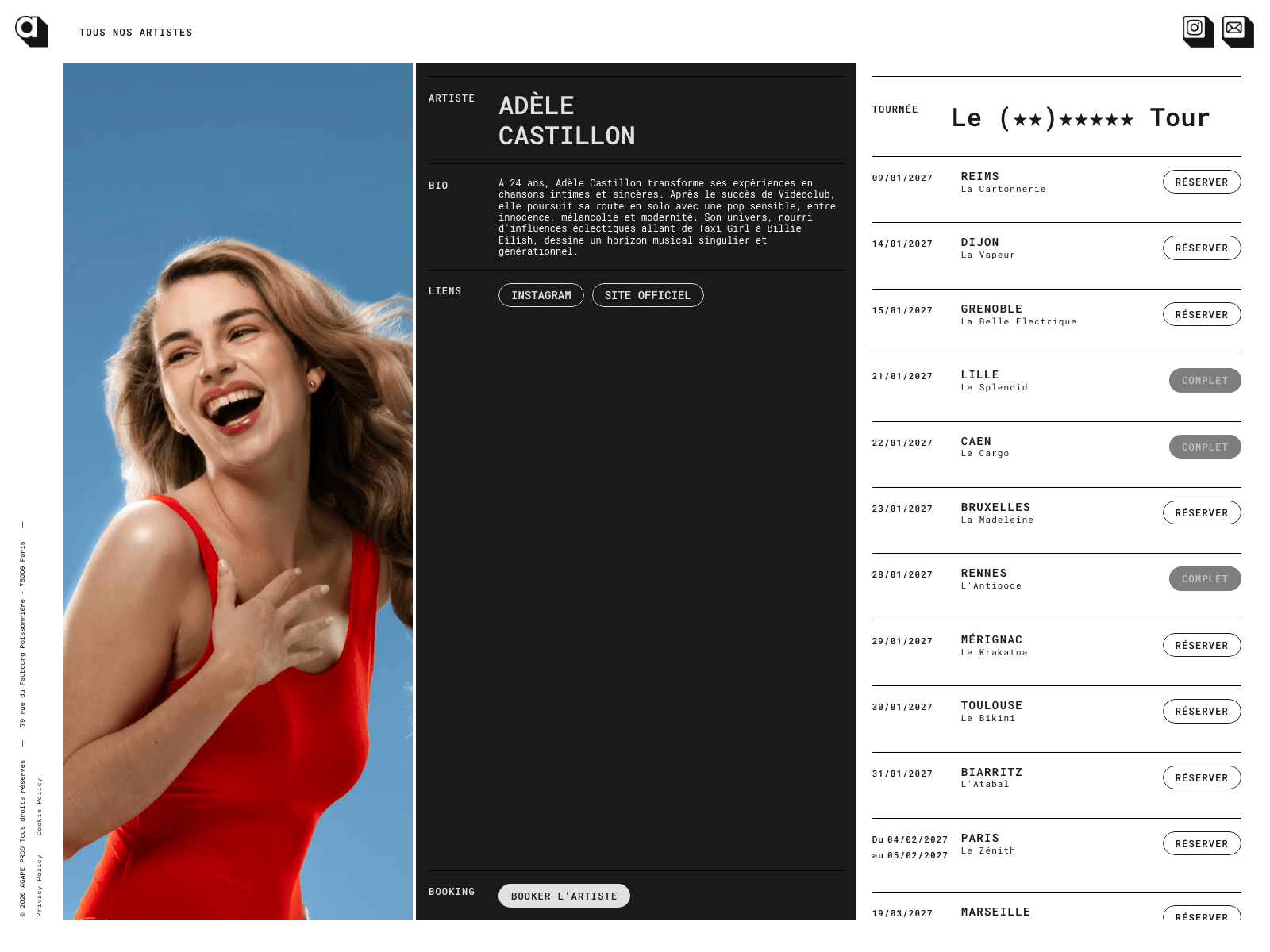Click the Agape Prod logo icon
1270x952 pixels.
click(32, 32)
